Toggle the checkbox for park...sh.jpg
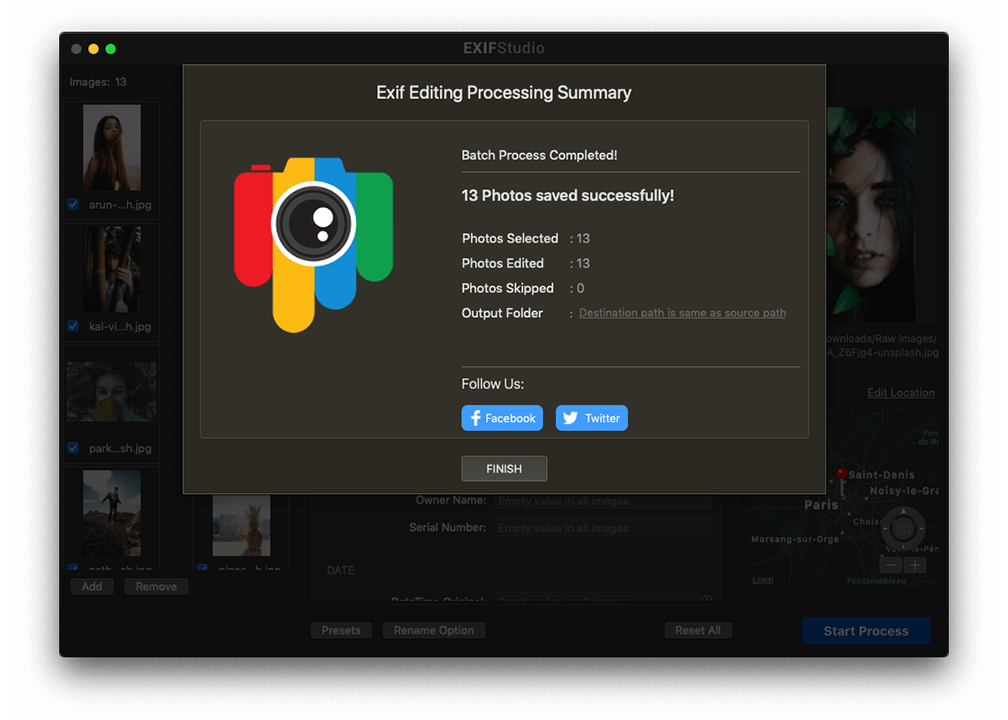 click(x=73, y=447)
